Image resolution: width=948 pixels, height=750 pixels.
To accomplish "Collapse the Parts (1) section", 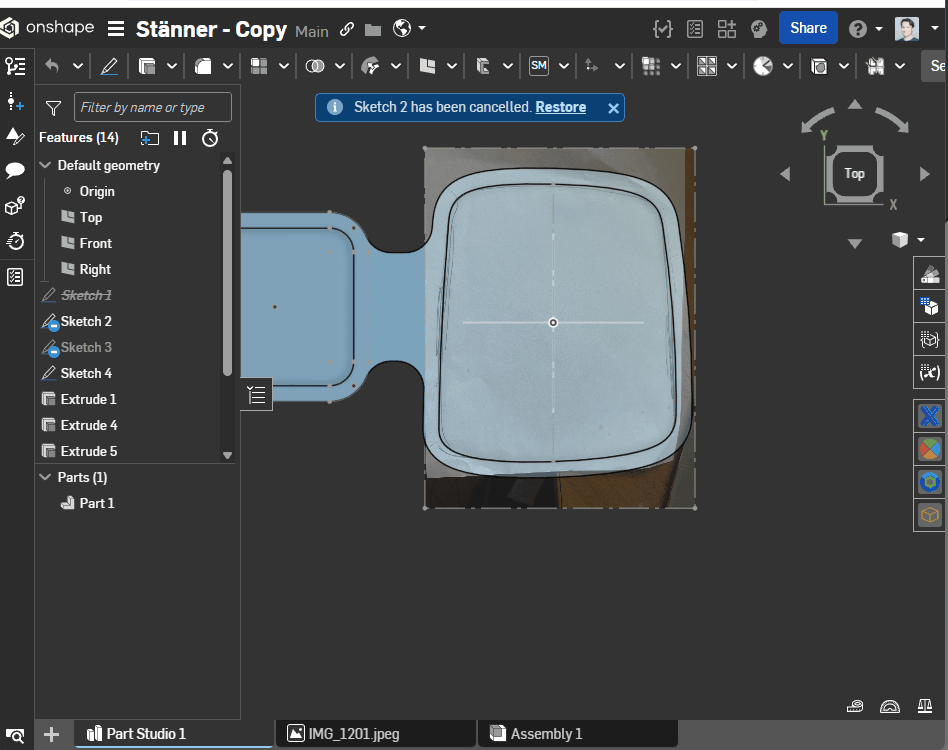I will click(45, 477).
